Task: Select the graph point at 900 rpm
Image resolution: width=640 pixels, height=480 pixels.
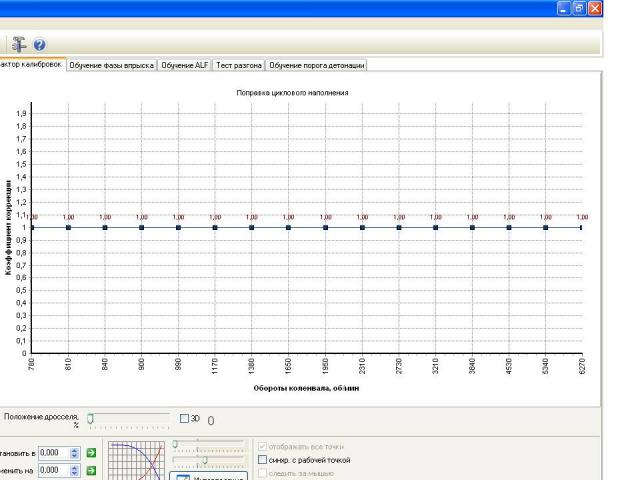Action: pos(142,228)
